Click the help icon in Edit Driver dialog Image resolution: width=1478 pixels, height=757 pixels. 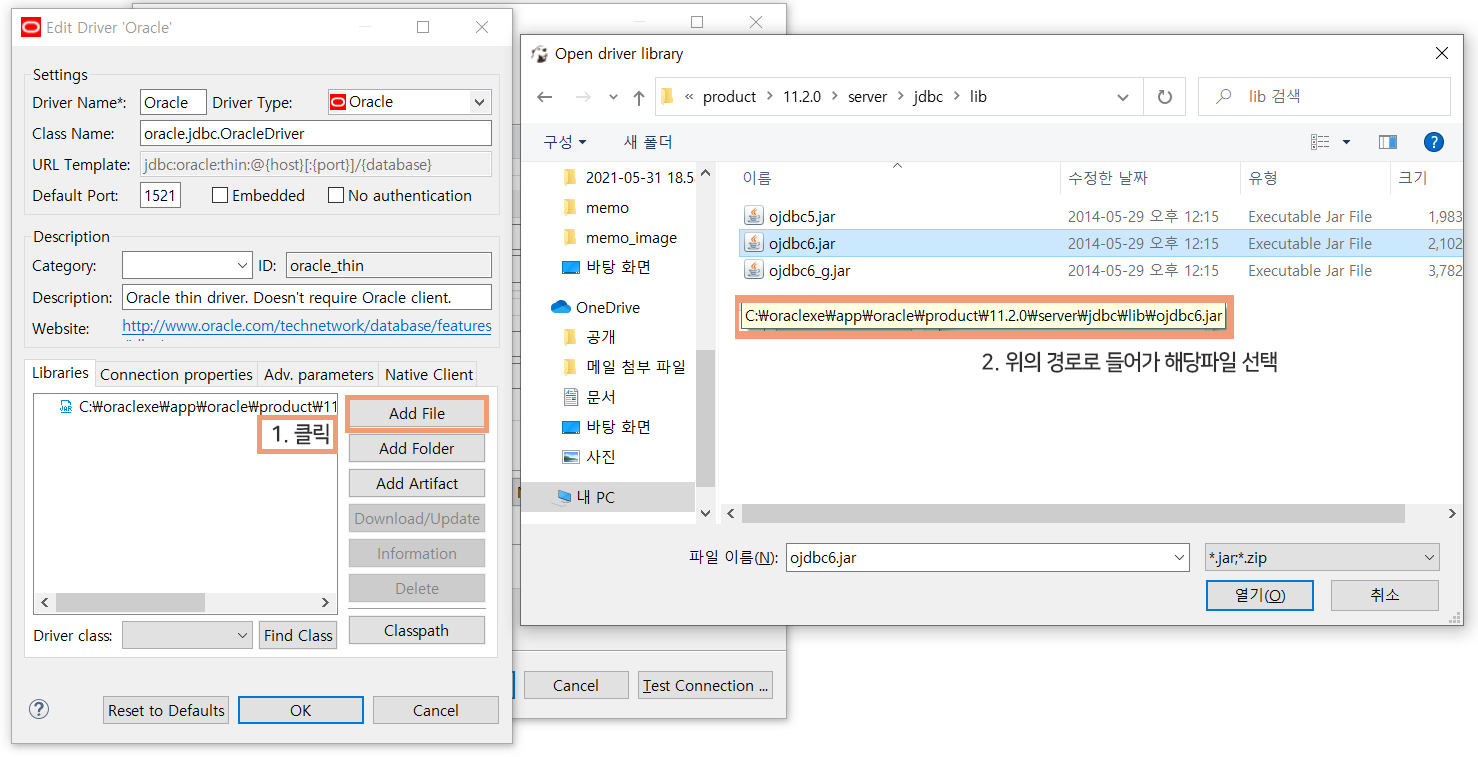point(38,709)
